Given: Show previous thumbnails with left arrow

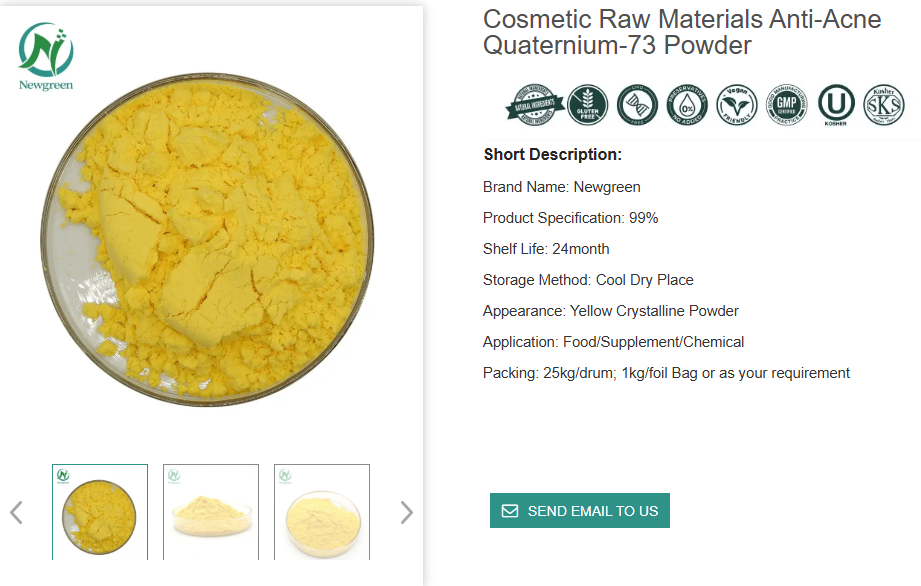Looking at the screenshot, I should (16, 513).
